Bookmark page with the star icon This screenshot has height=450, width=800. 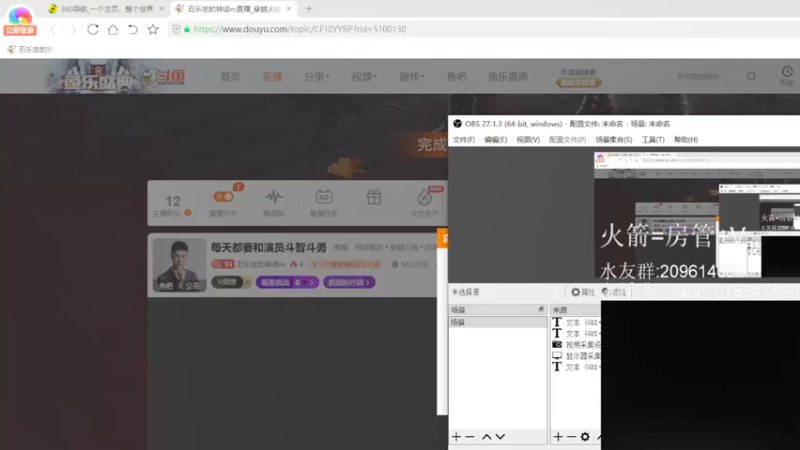pyautogui.click(x=153, y=29)
